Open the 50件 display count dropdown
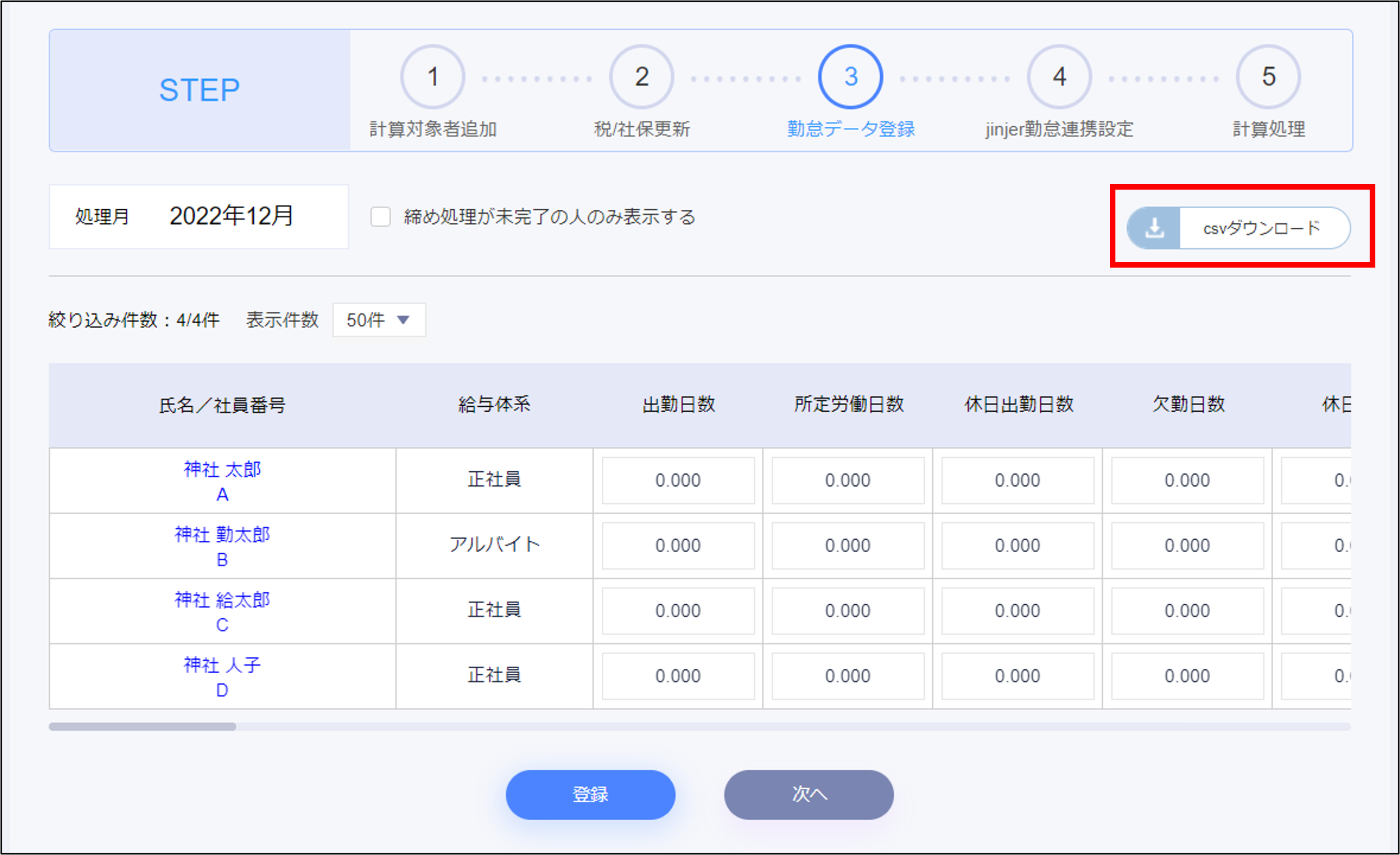This screenshot has height=855, width=1400. pyautogui.click(x=379, y=320)
